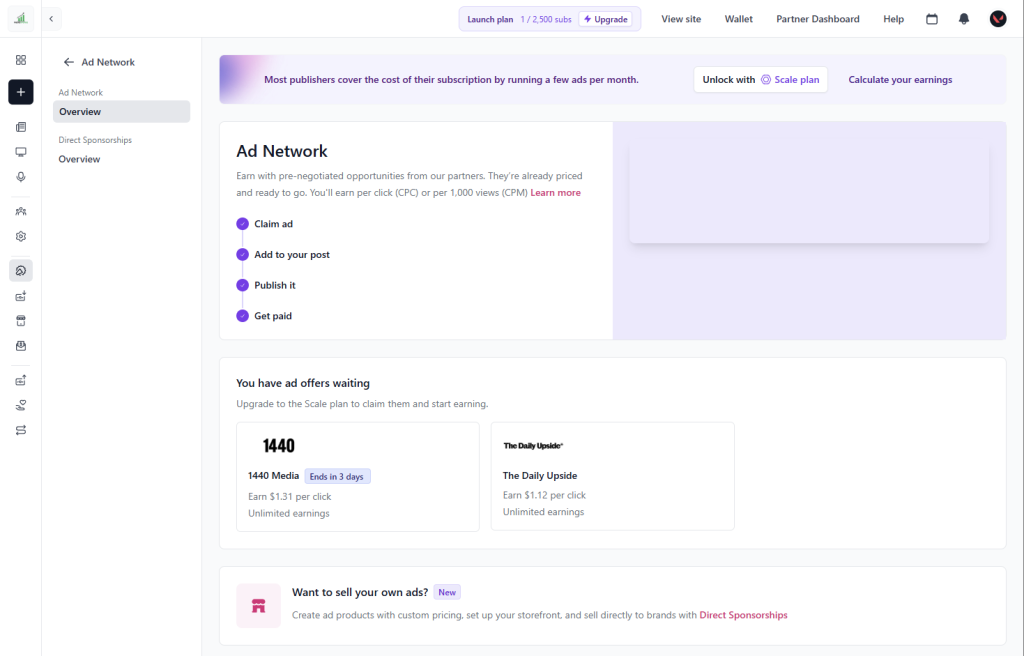Image resolution: width=1024 pixels, height=656 pixels.
Task: Open the inbox tray icon in sidebar
Action: pos(21,346)
